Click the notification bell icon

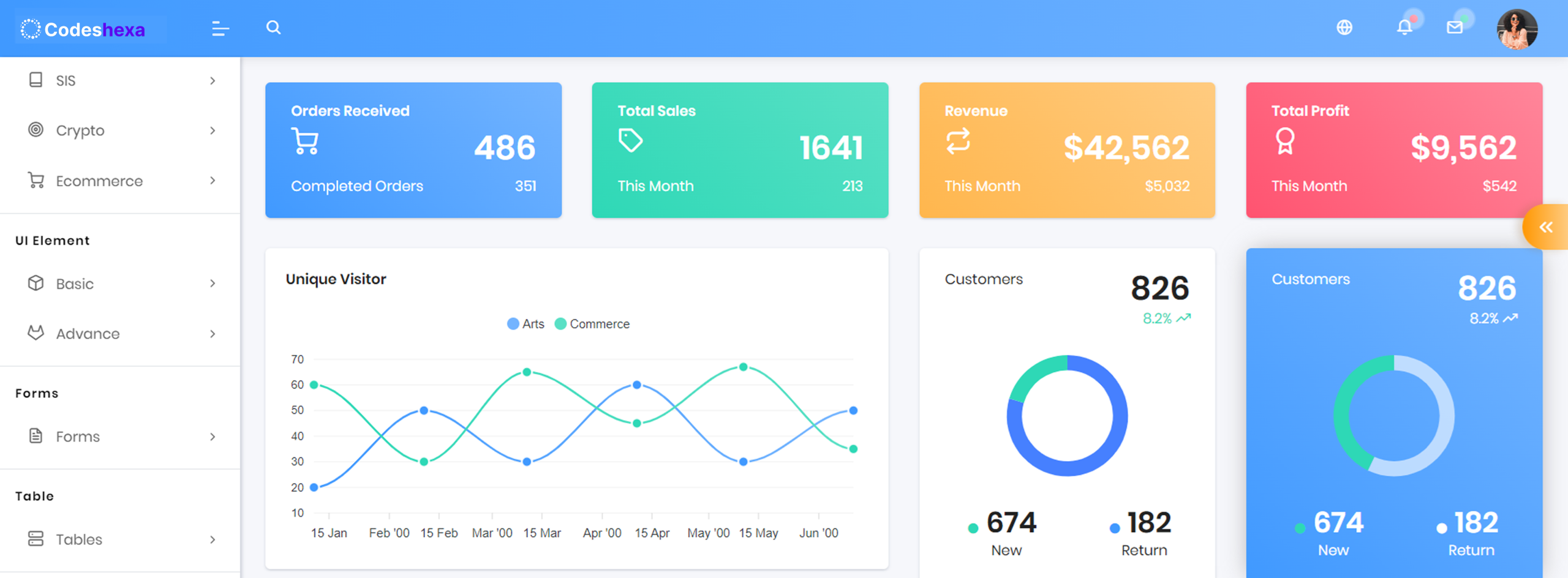[x=1404, y=27]
